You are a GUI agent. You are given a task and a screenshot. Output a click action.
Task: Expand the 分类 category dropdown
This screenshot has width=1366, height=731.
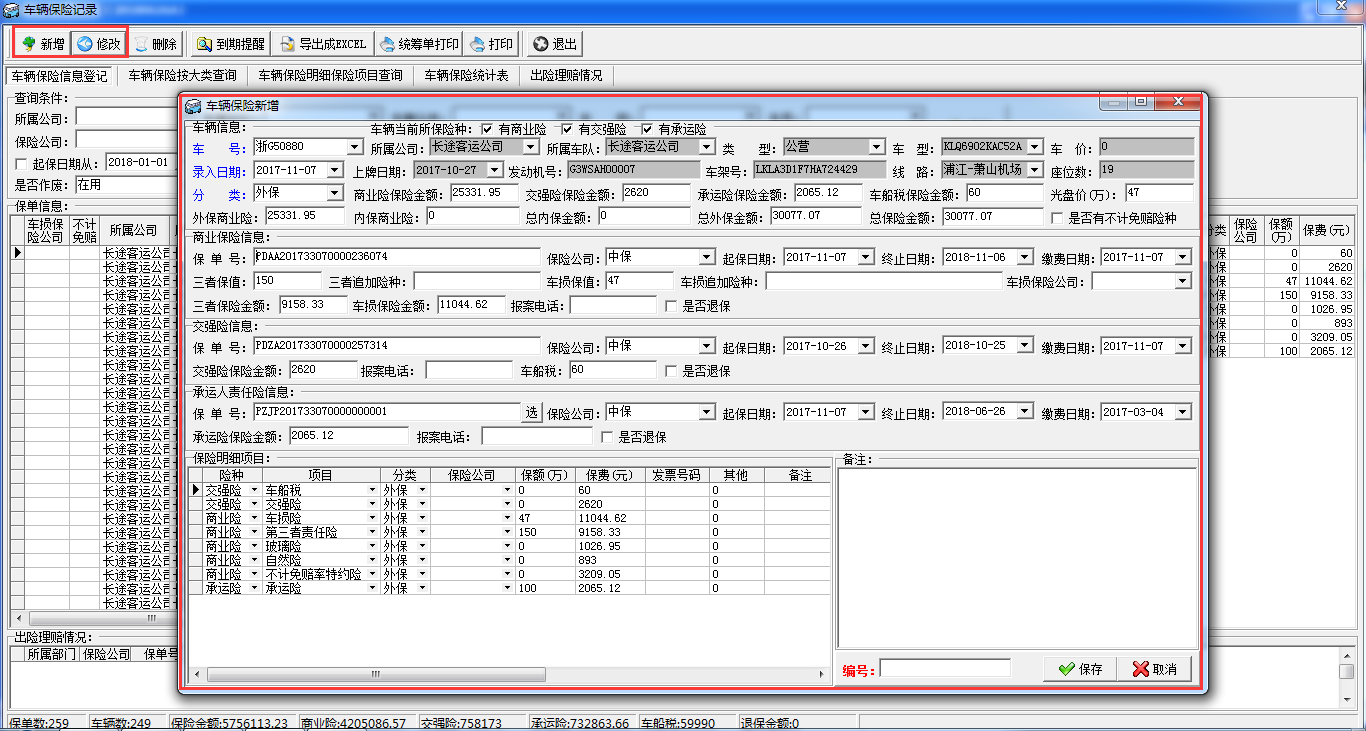[x=334, y=193]
